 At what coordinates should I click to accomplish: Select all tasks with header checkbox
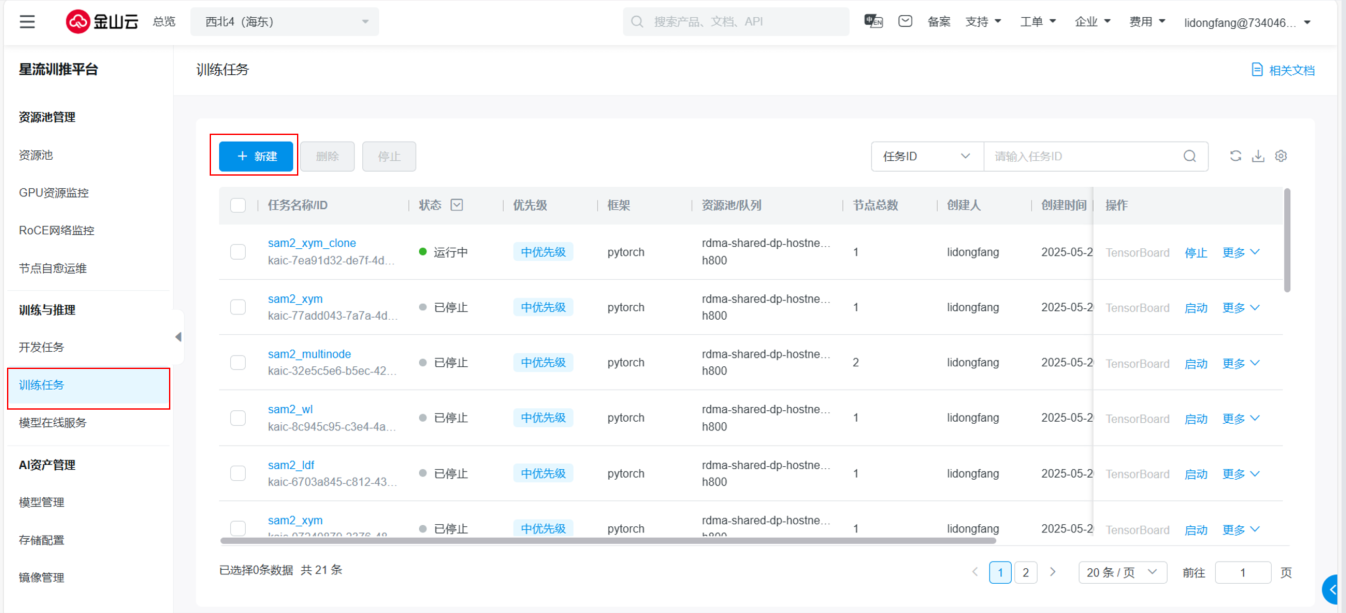238,205
